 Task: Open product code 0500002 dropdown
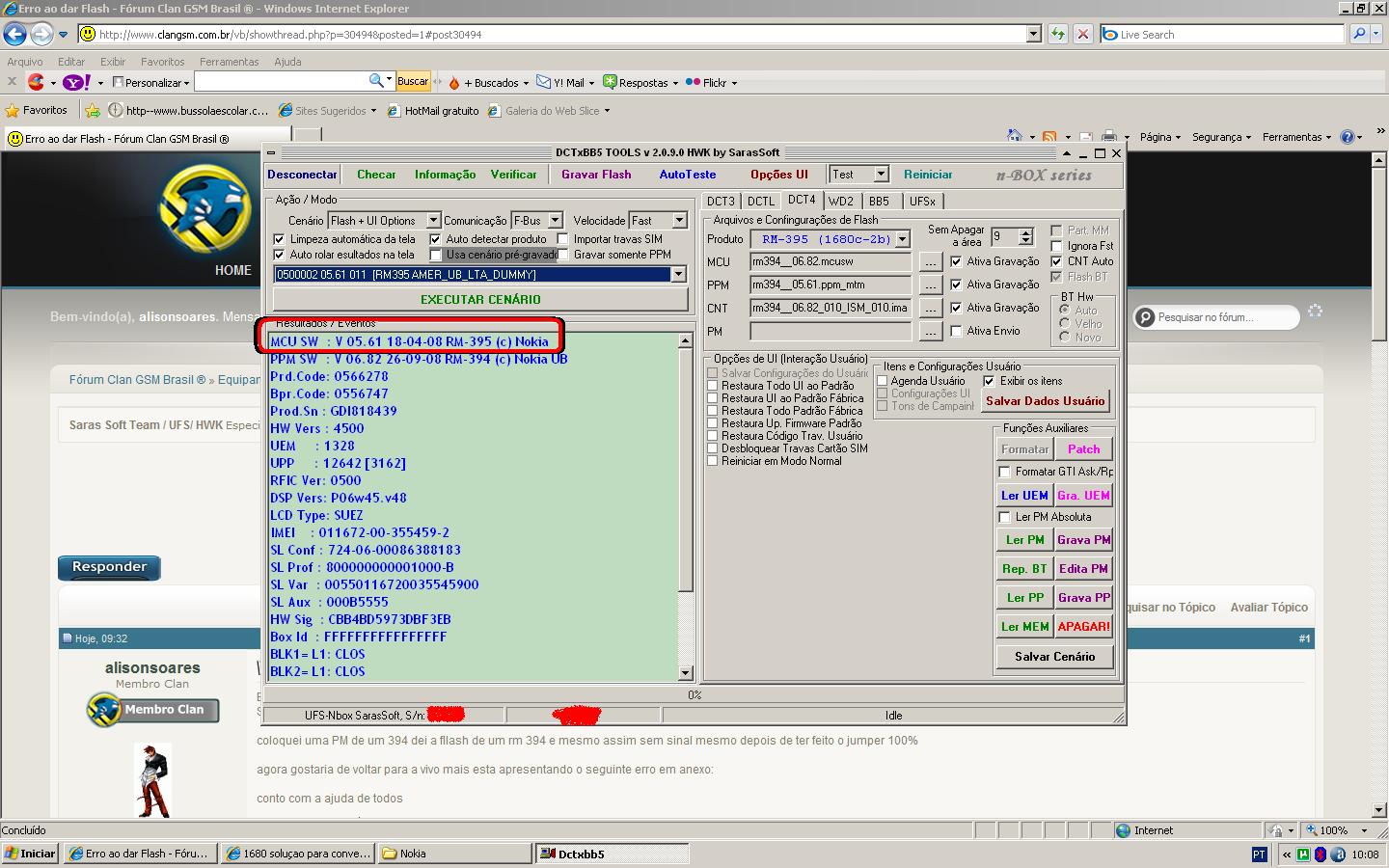click(x=679, y=275)
